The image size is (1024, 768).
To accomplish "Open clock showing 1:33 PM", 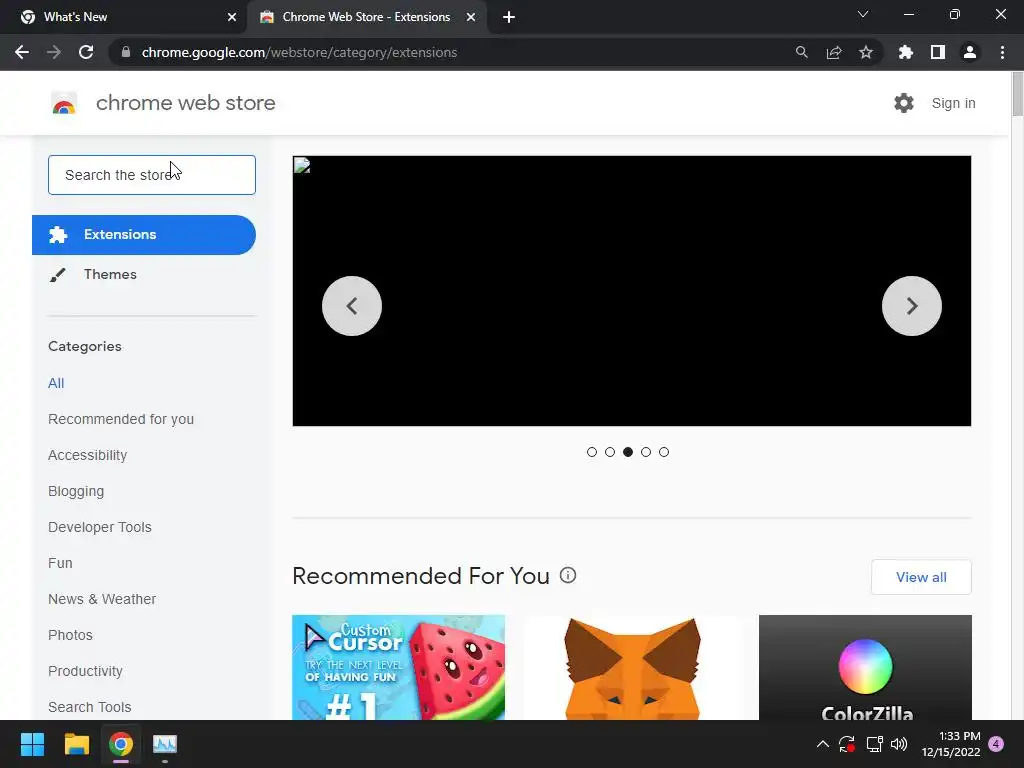I will [951, 744].
